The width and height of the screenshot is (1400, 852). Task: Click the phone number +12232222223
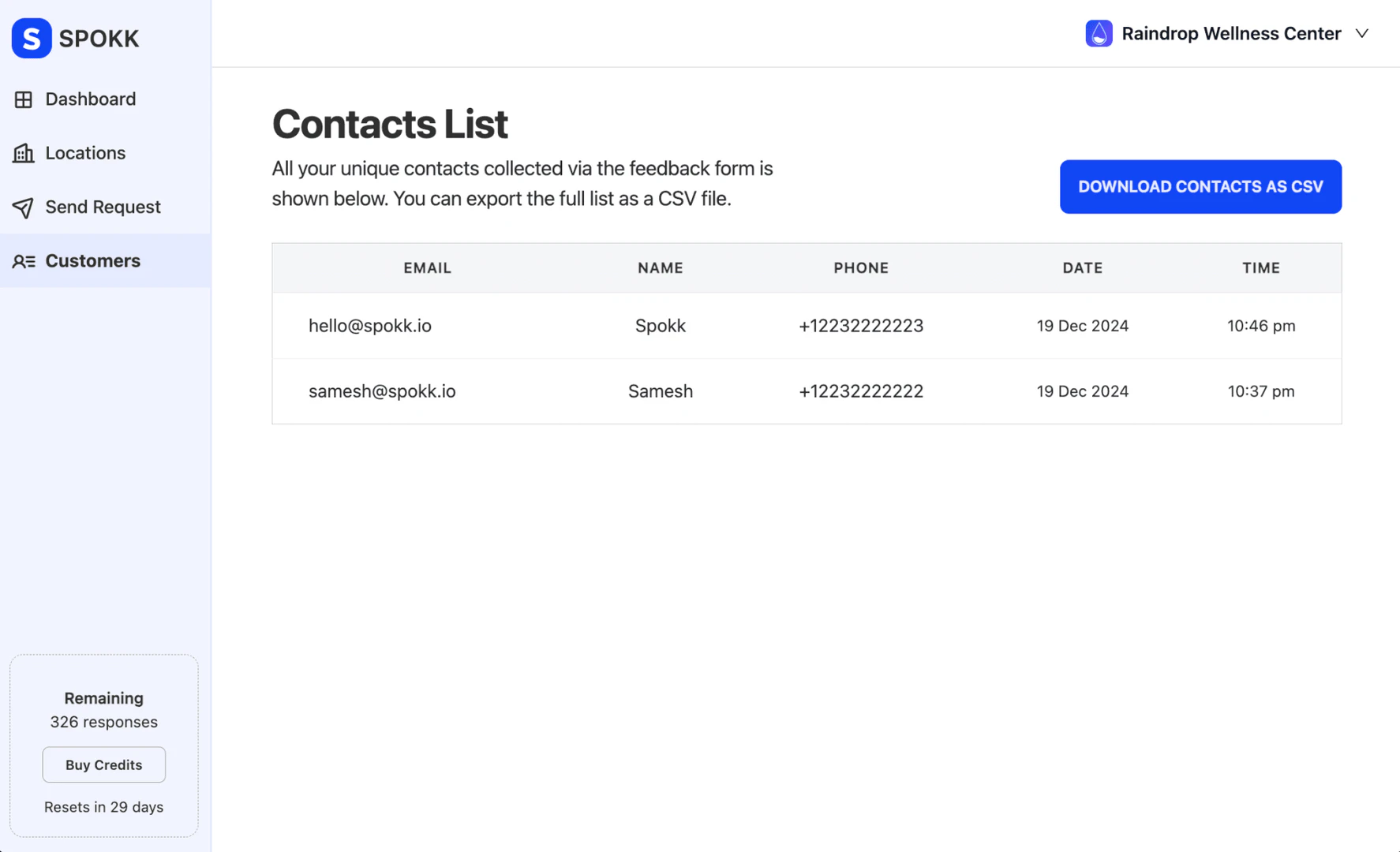point(860,326)
